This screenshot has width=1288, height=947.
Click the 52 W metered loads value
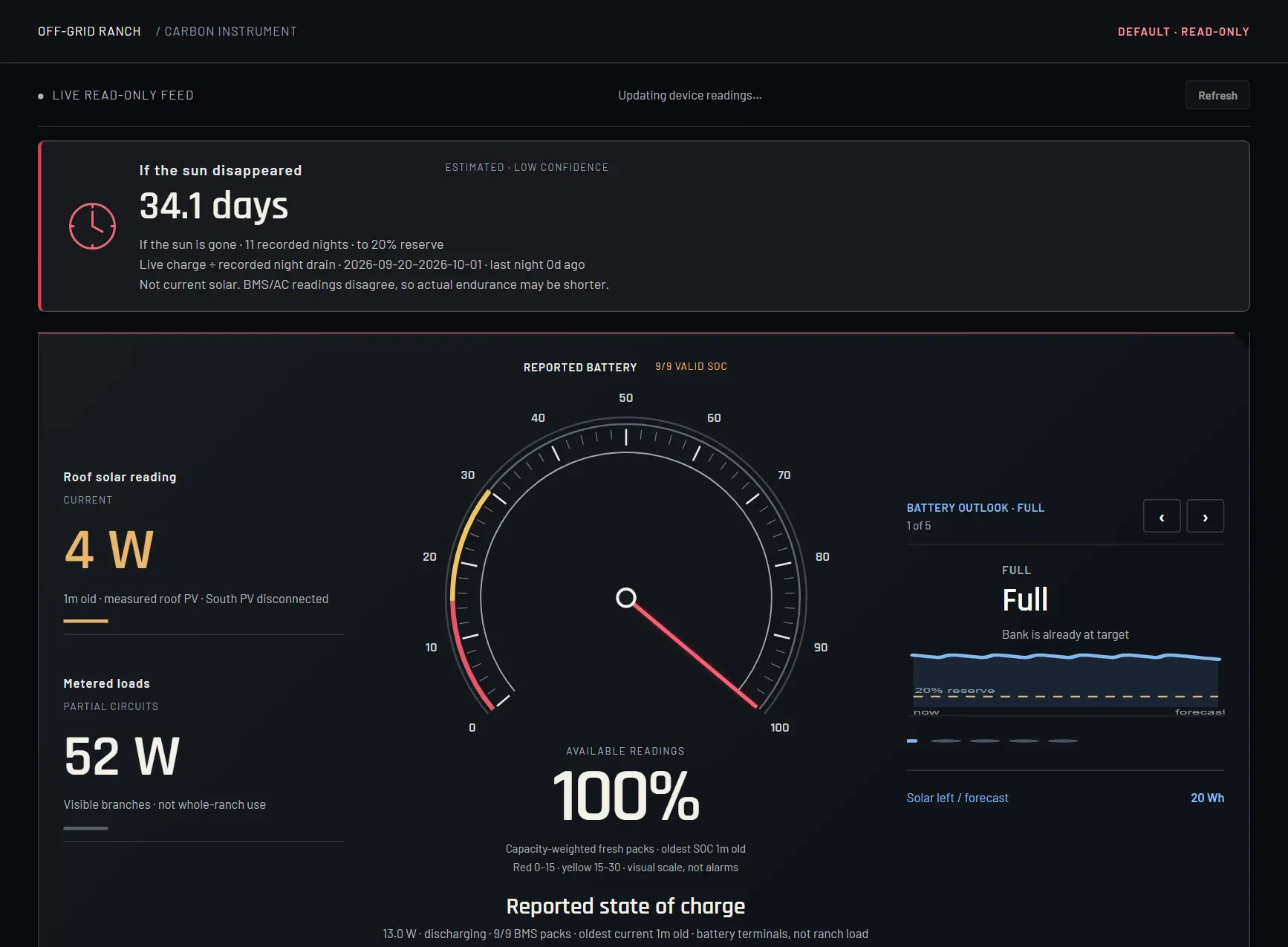pos(122,756)
